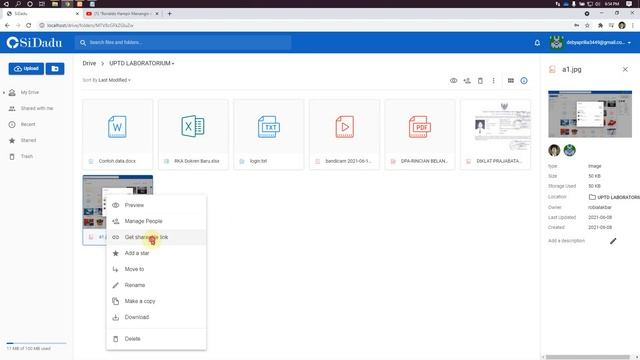Viewport: 640px width, 360px height.
Task: Choose Preview from the context menu
Action: coord(156,205)
